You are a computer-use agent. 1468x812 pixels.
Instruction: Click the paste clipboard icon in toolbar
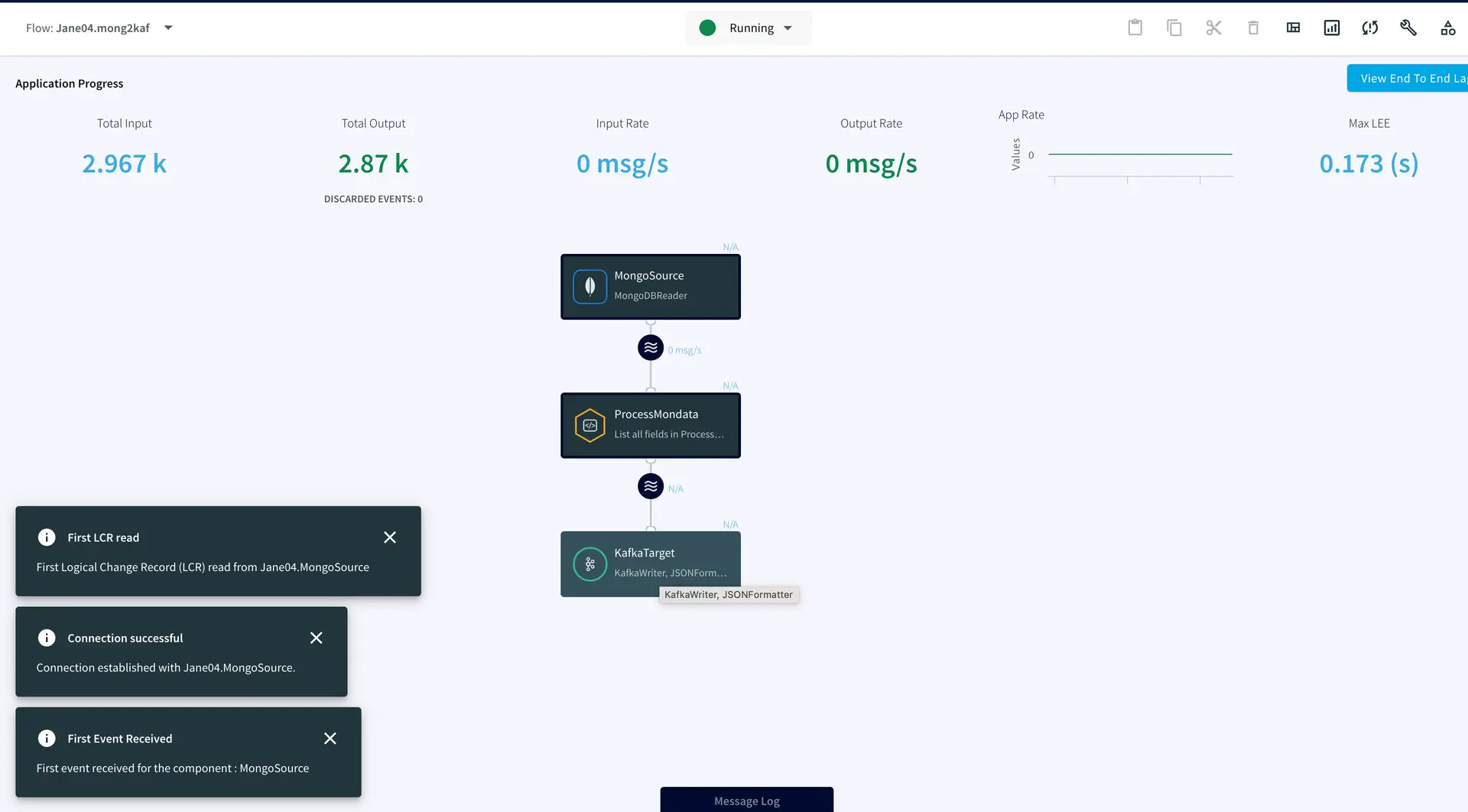[x=1135, y=28]
